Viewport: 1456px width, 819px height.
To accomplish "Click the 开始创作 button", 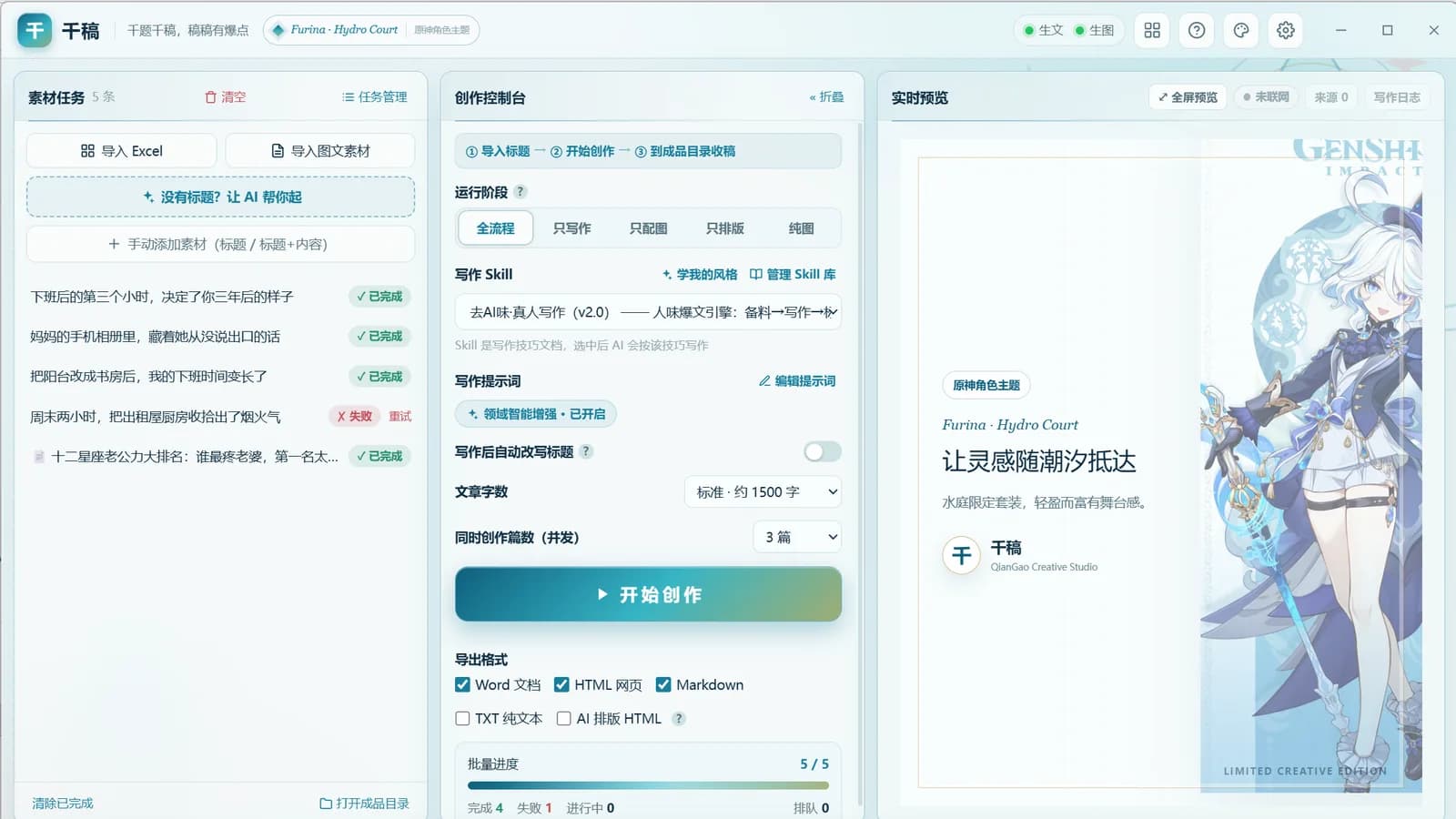I will click(x=648, y=594).
